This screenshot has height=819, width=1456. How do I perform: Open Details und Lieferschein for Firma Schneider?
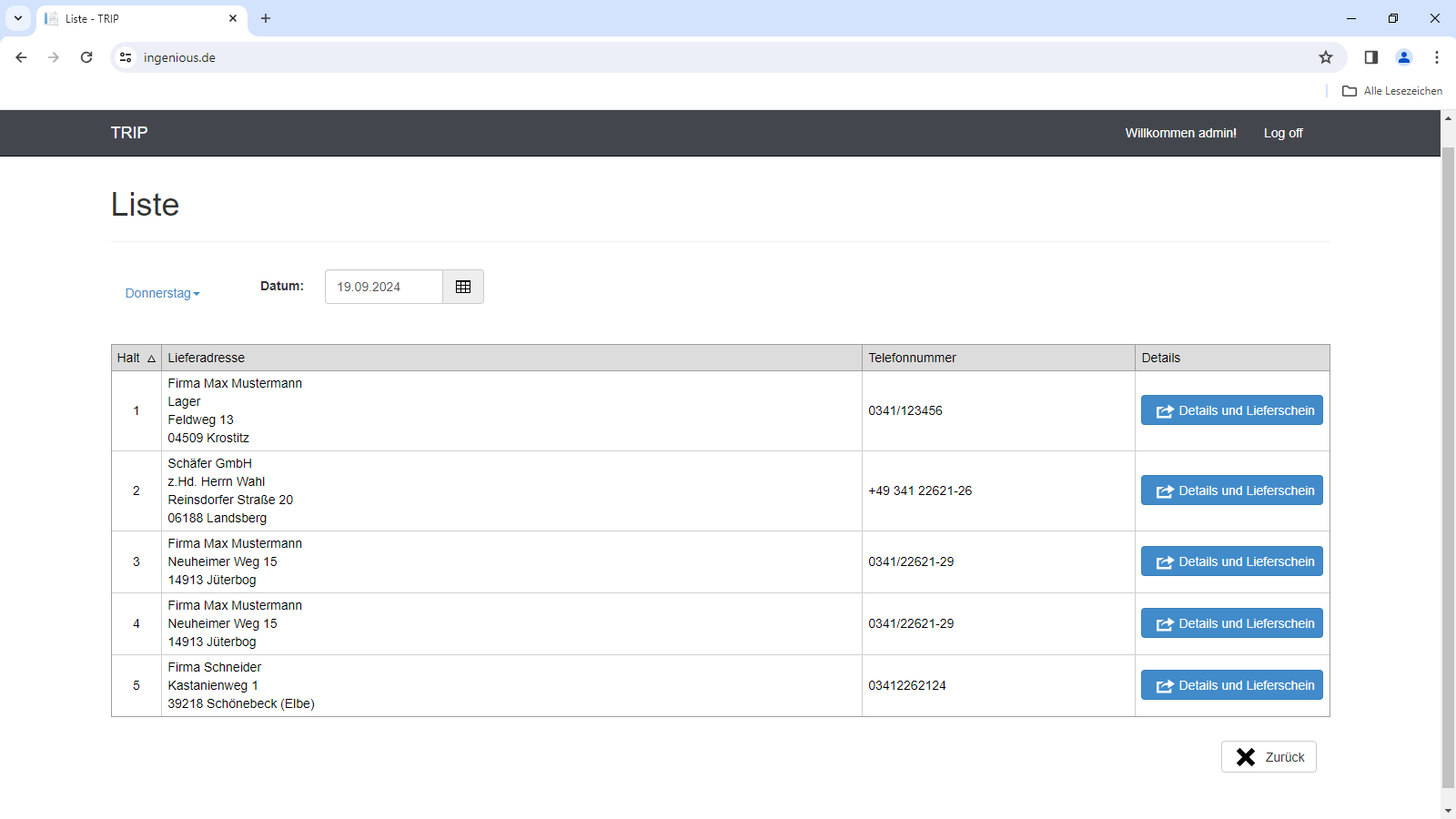click(1232, 685)
